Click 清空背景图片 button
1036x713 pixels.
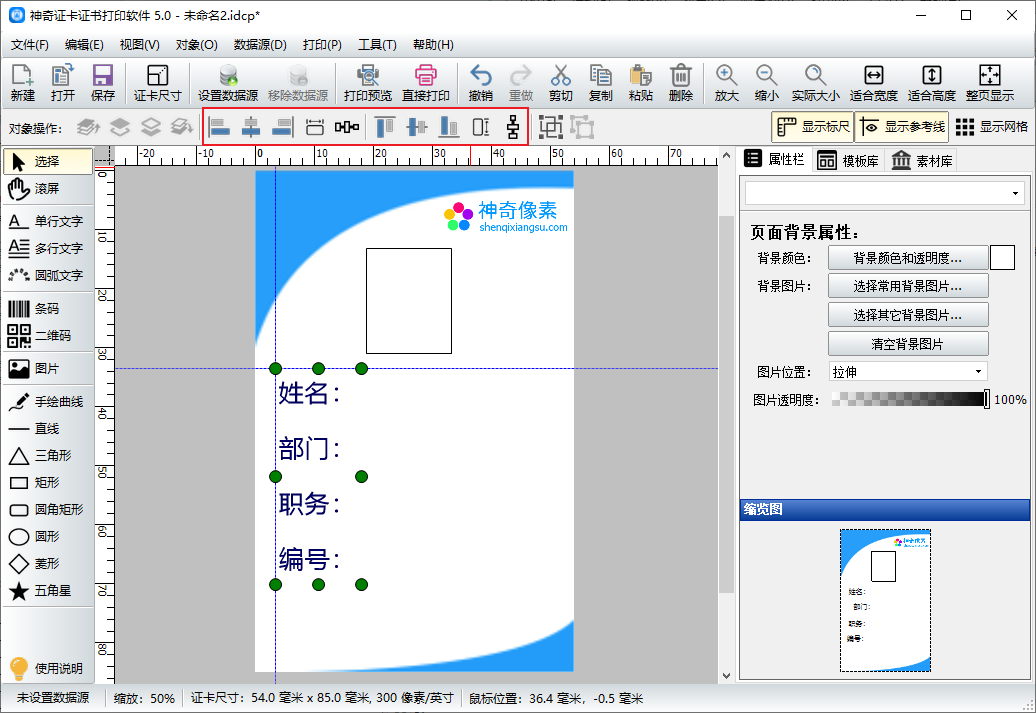[x=907, y=344]
